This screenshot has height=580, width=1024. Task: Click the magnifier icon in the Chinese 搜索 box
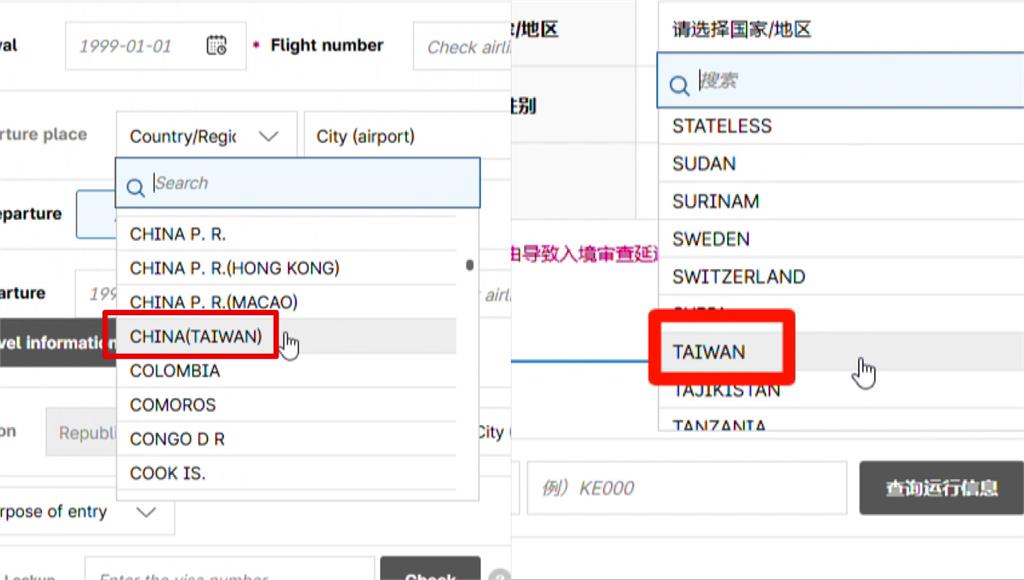(679, 85)
